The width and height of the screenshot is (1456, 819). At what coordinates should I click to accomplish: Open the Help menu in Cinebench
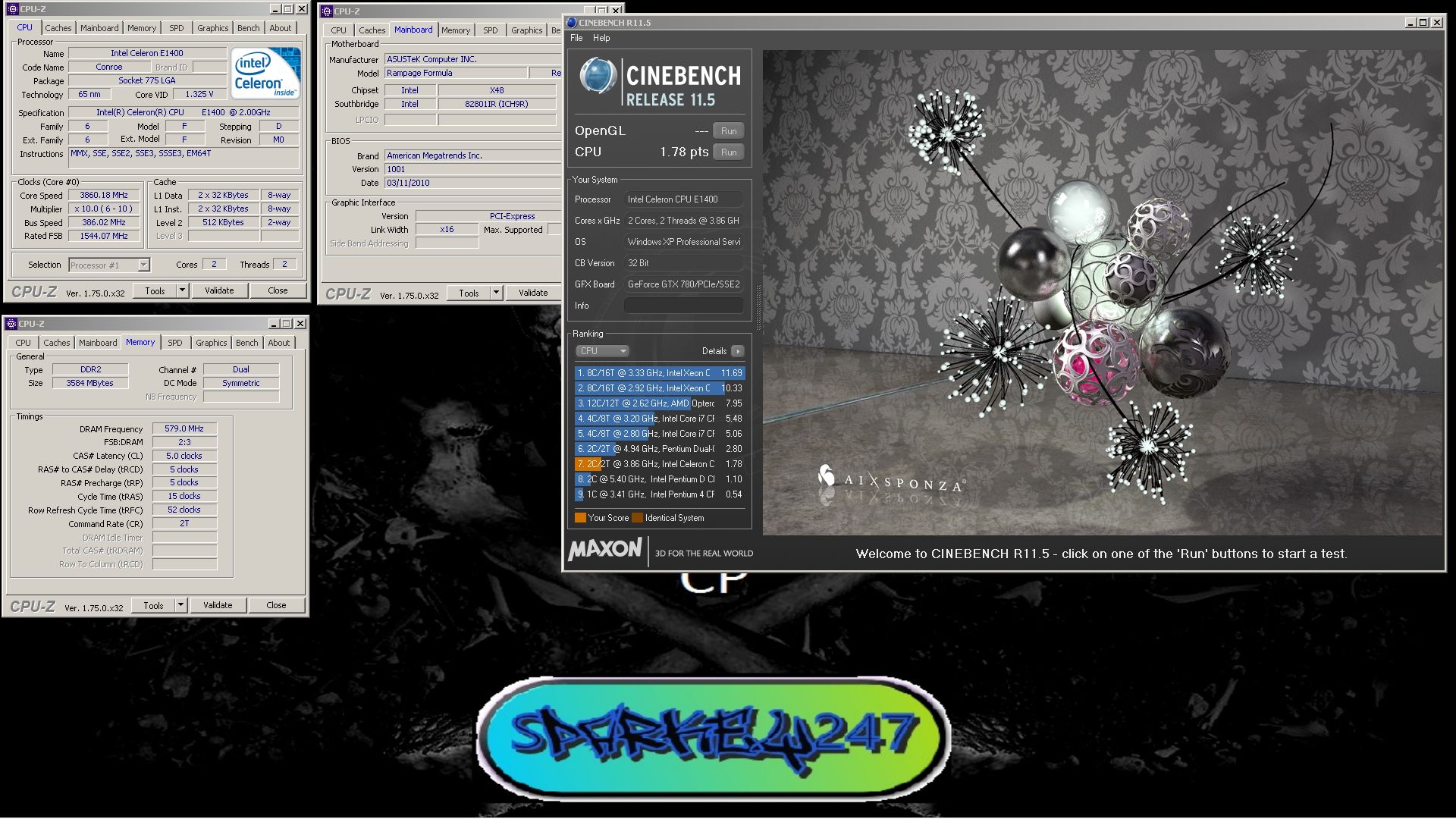(601, 38)
